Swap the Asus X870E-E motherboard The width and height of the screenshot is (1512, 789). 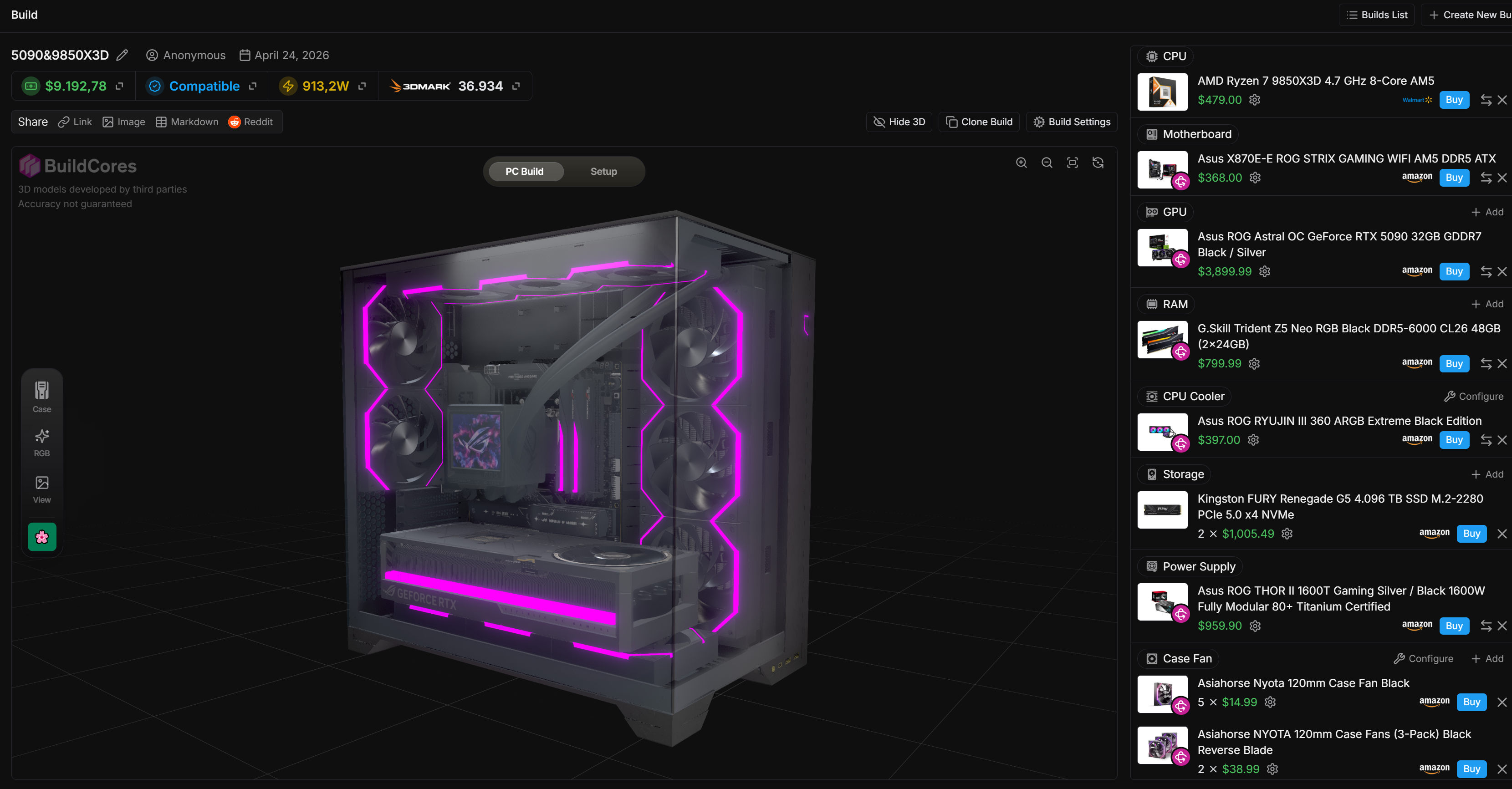(1486, 178)
